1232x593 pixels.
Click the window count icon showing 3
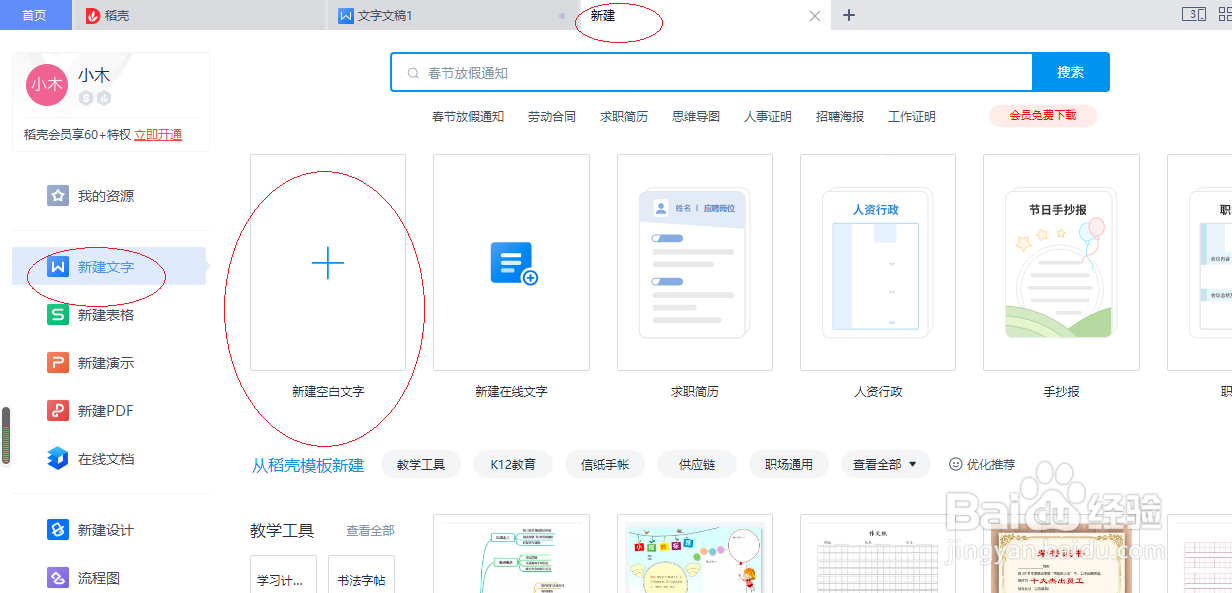coord(1194,14)
